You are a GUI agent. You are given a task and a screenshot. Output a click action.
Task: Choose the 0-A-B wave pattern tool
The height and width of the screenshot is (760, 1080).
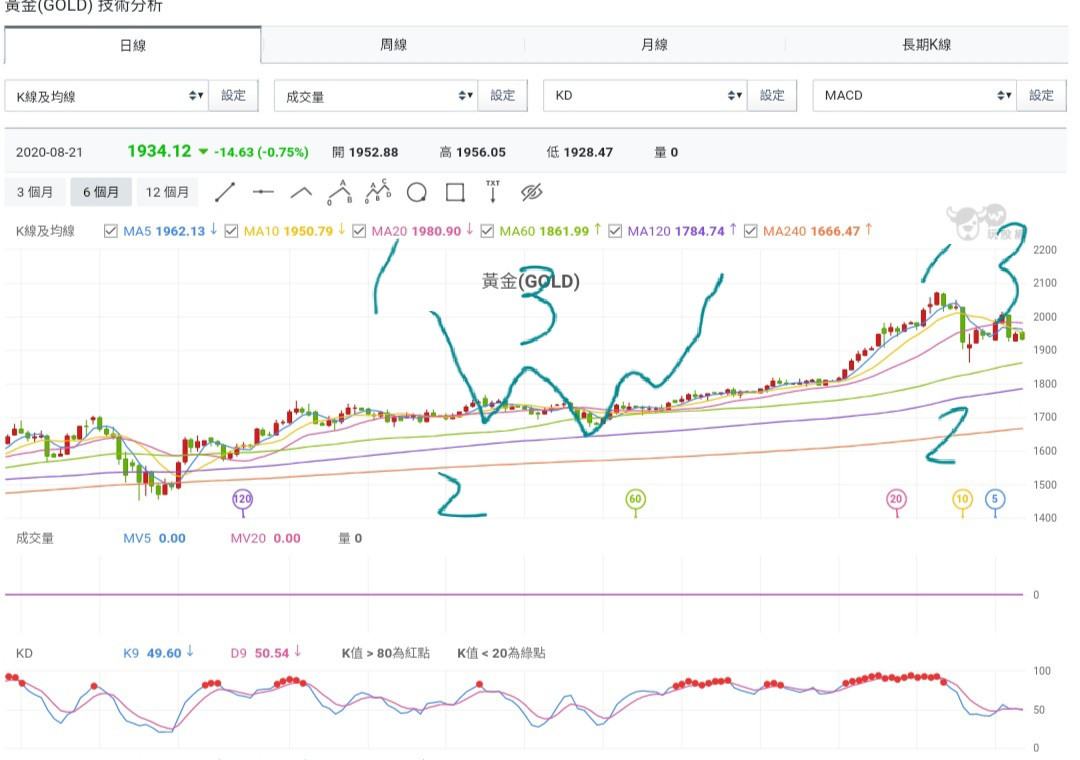click(x=340, y=191)
